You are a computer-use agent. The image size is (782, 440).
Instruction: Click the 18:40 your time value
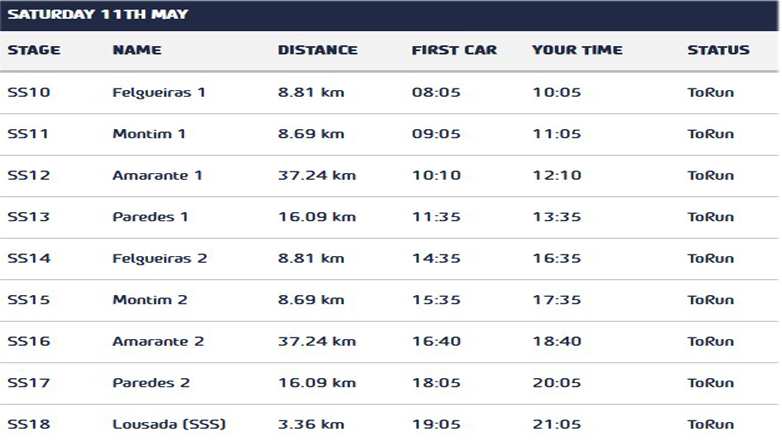[x=556, y=342]
